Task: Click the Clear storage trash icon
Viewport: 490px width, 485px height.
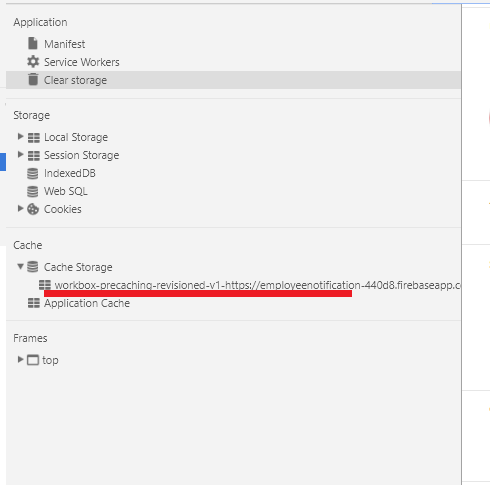Action: point(33,79)
